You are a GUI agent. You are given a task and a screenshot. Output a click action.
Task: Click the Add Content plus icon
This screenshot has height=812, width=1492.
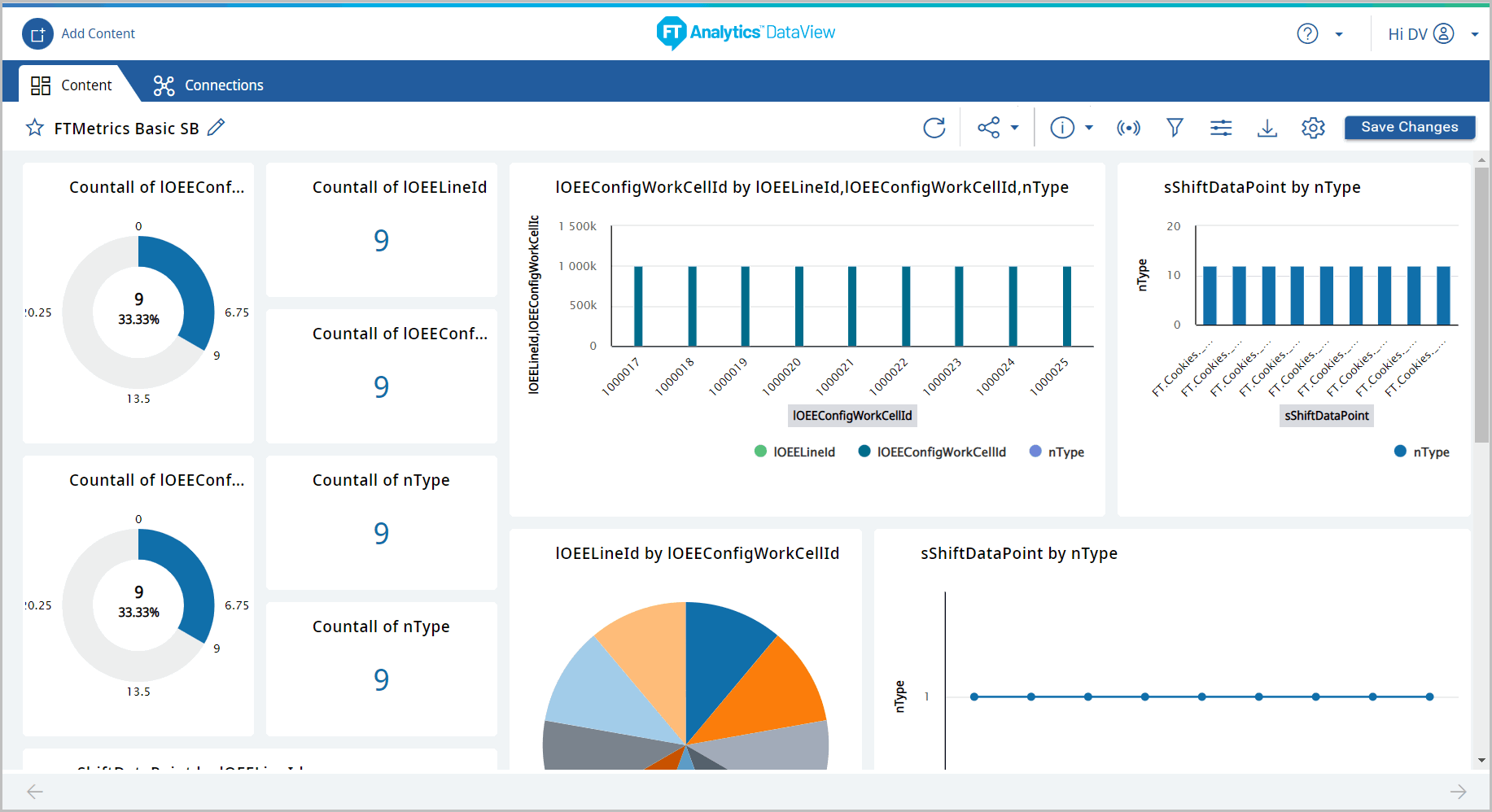(37, 34)
